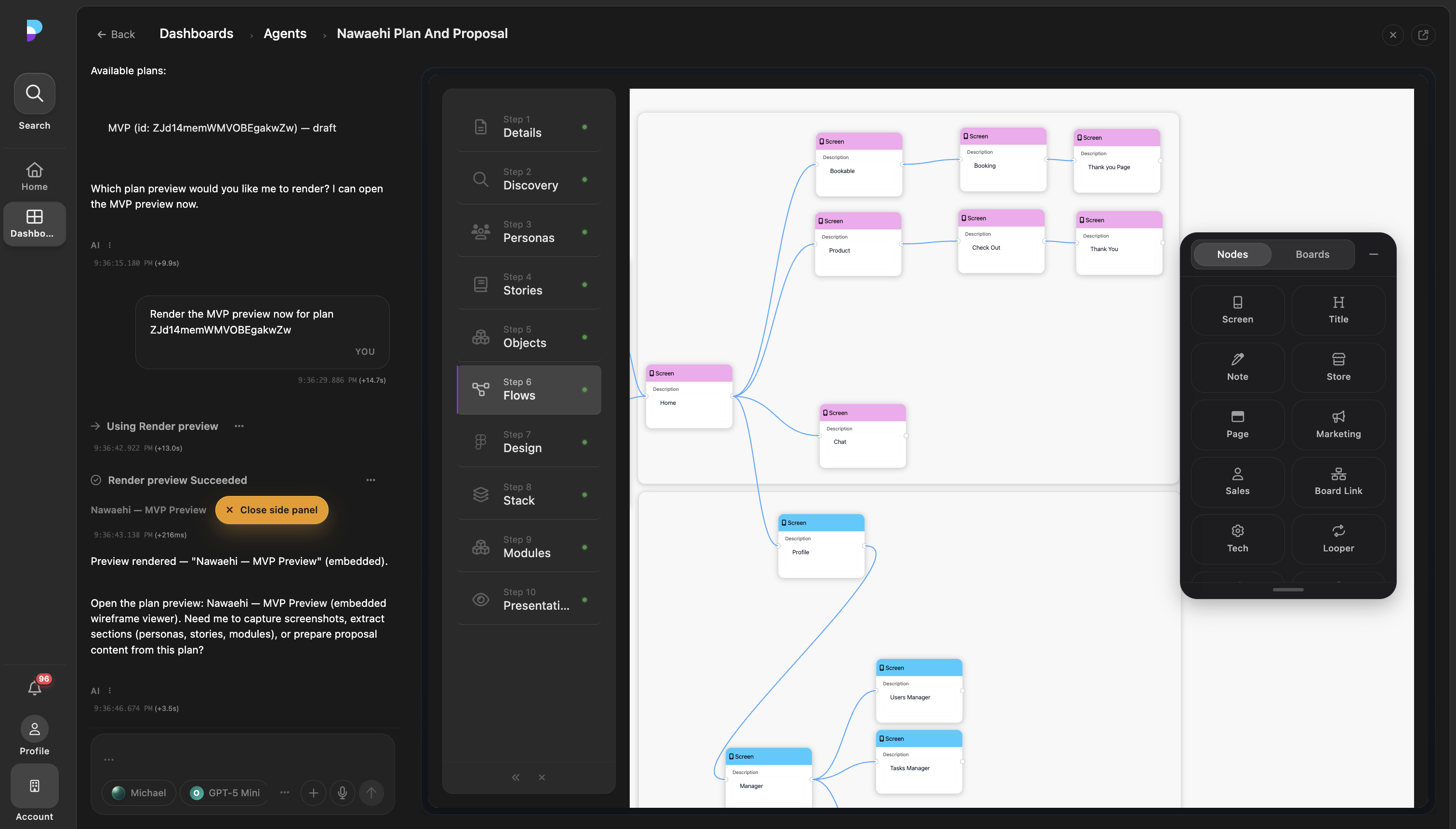Open more options ellipsis in chat toolbar

(x=284, y=792)
